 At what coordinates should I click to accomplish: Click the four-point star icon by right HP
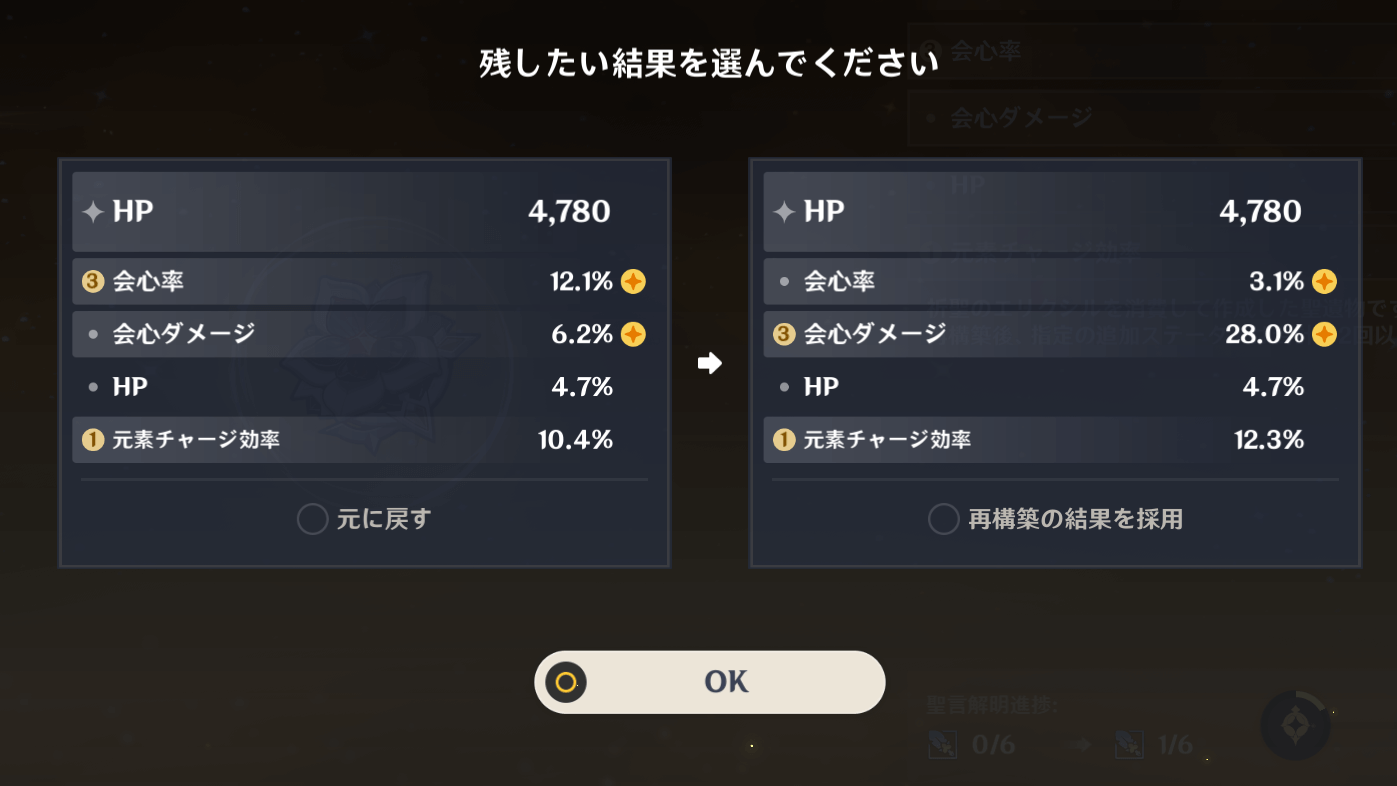(x=784, y=212)
